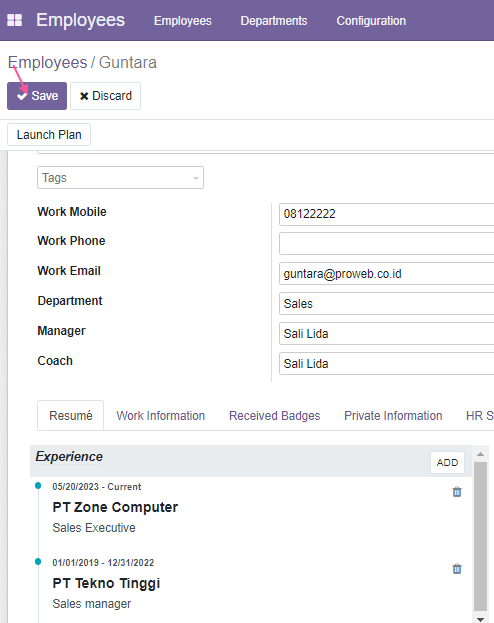Click the Launch Plan button
The height and width of the screenshot is (623, 494).
pyautogui.click(x=49, y=135)
